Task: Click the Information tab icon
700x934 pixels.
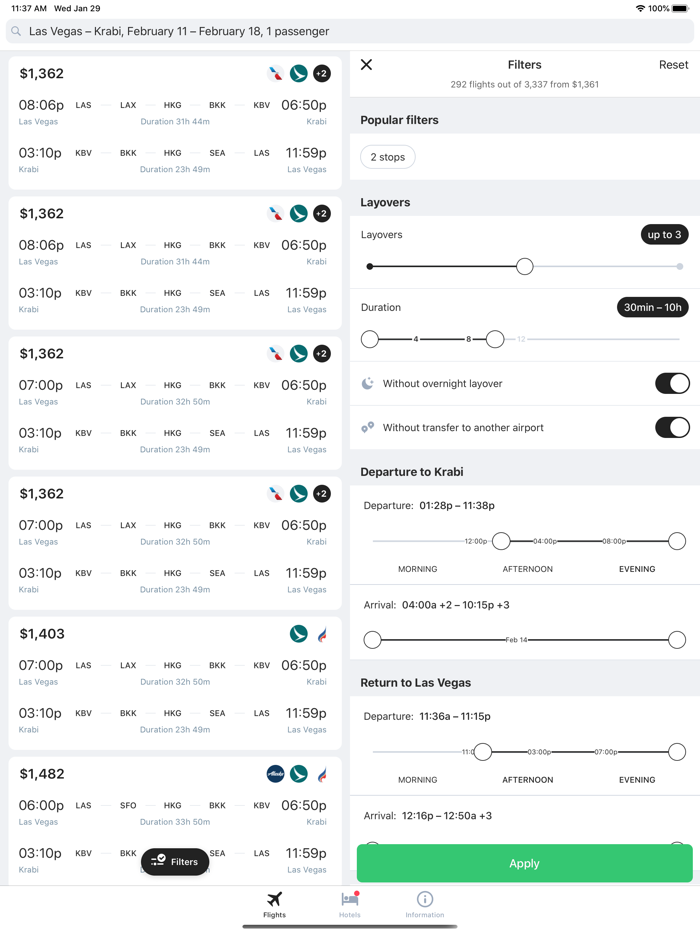Action: pyautogui.click(x=424, y=899)
